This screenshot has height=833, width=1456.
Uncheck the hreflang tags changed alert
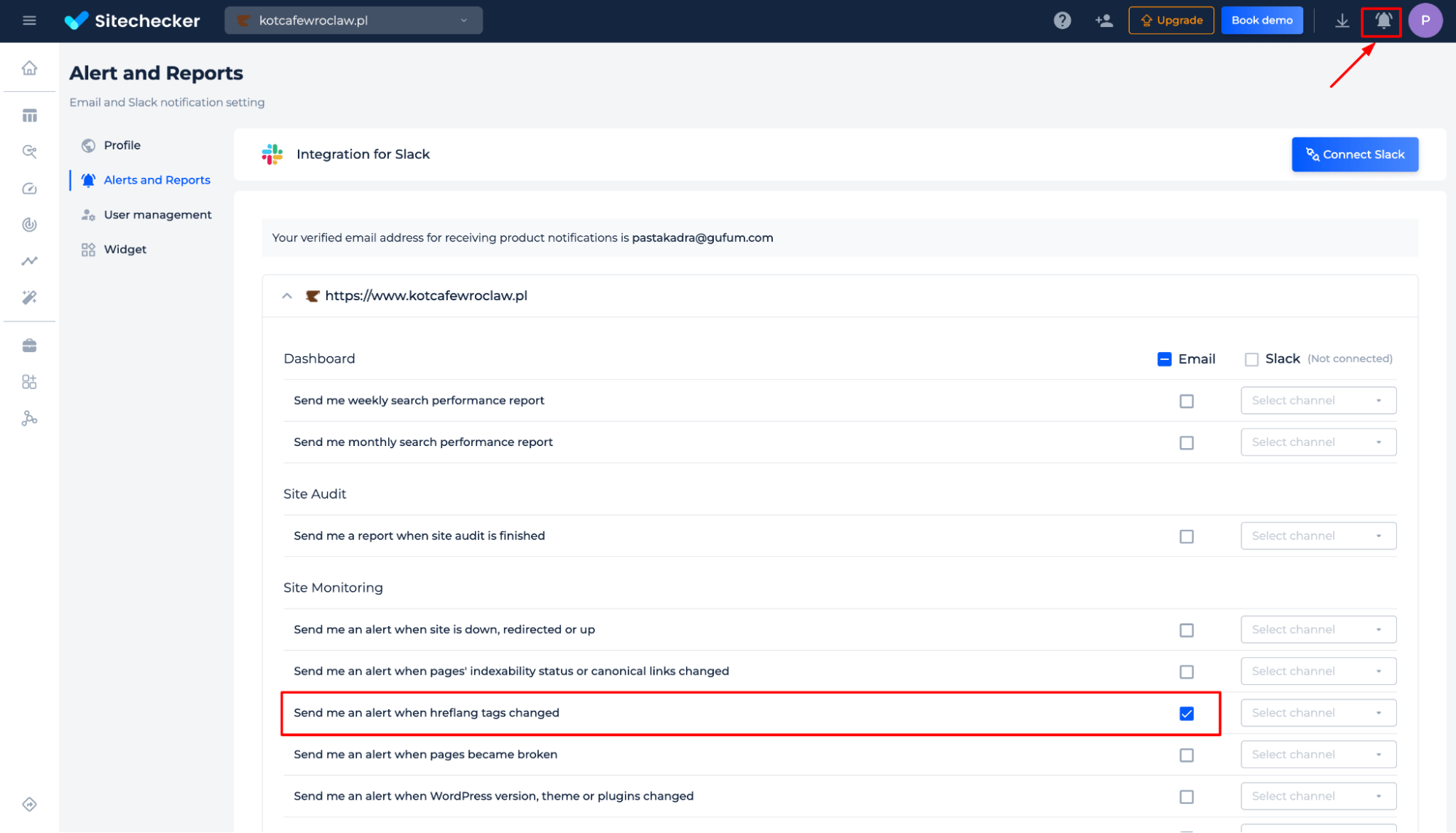(1187, 713)
